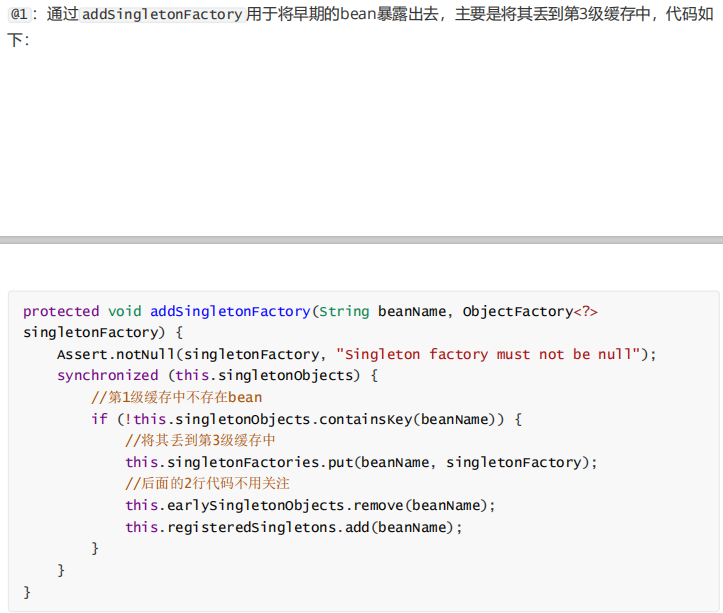Viewport: 723px width, 613px height.
Task: Click the void keyword in the method signature
Action: click(125, 311)
